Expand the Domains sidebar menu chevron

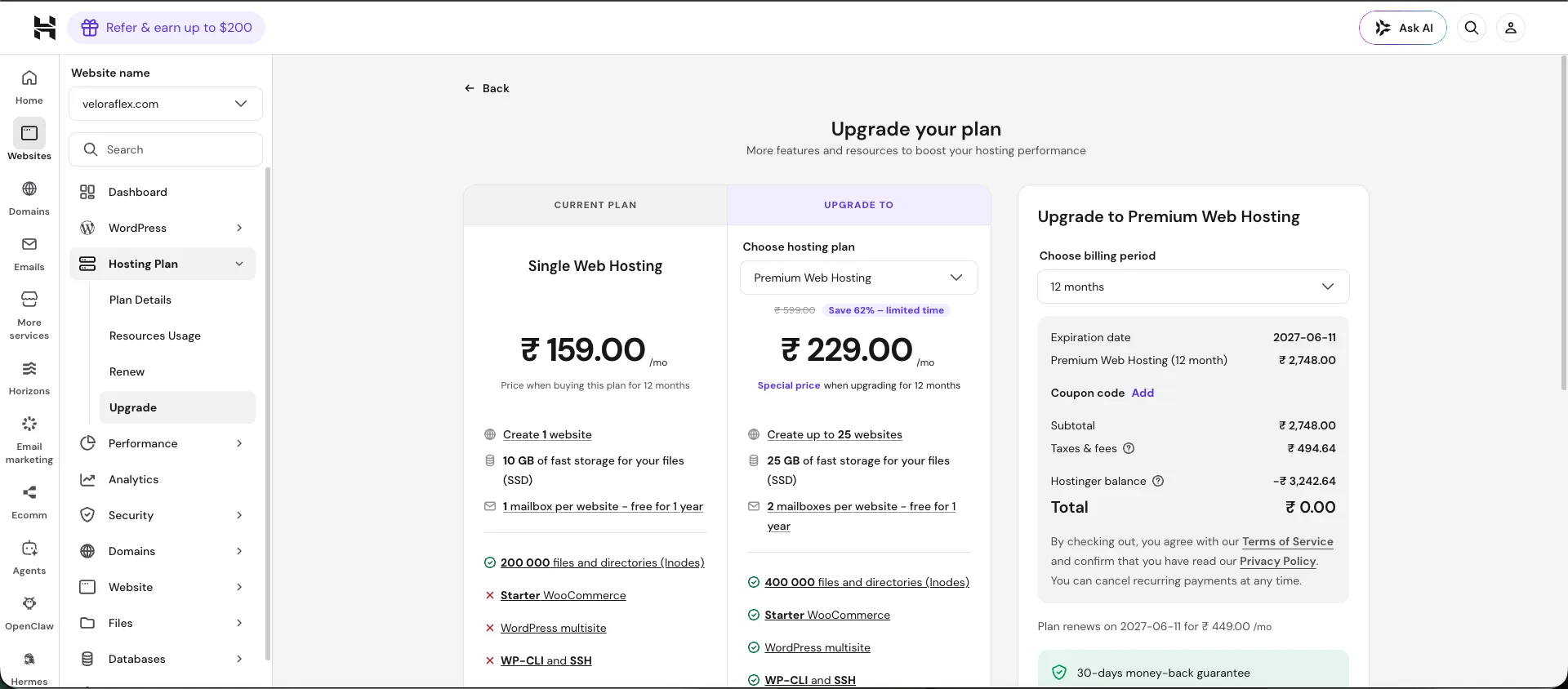pyautogui.click(x=239, y=551)
